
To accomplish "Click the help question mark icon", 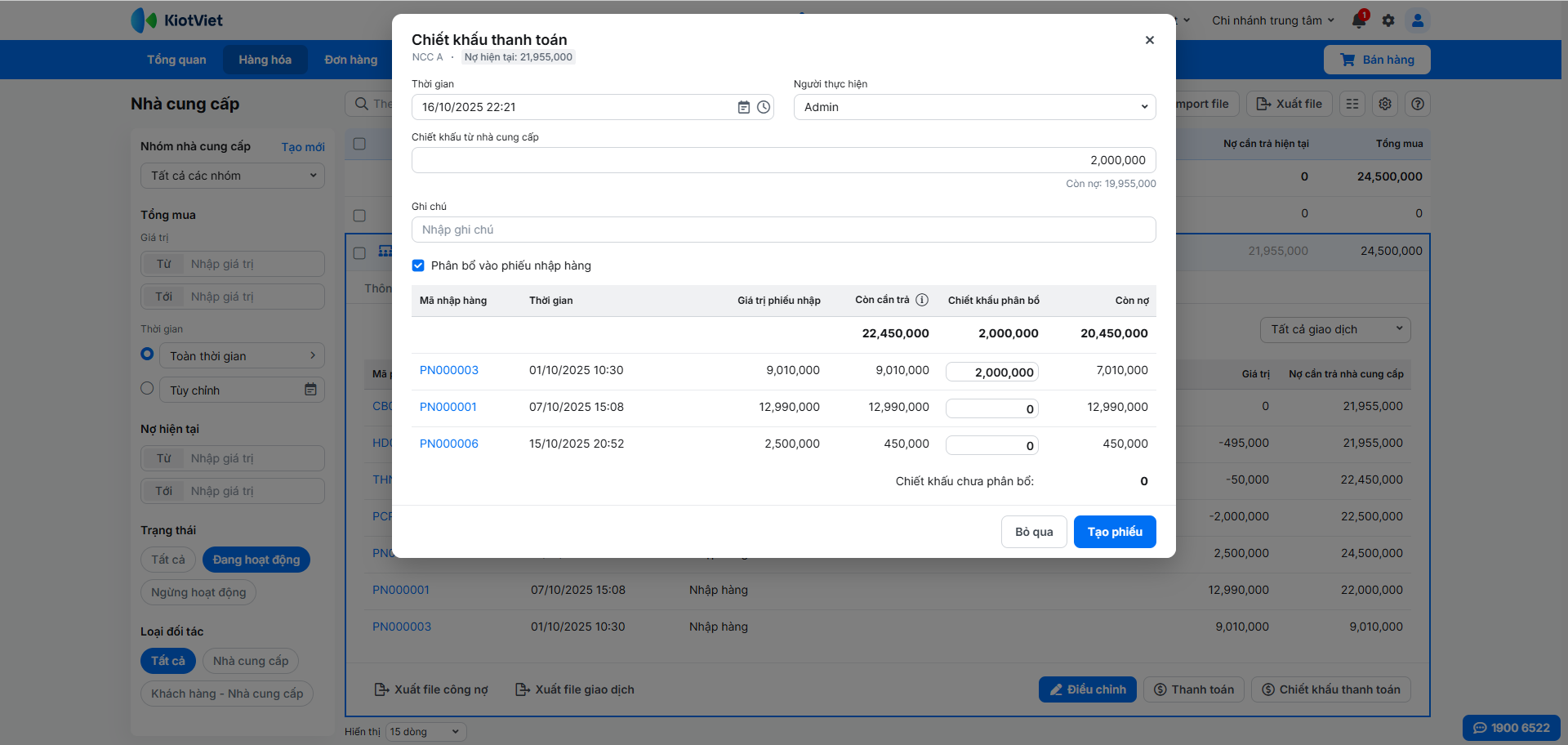I will (1418, 104).
